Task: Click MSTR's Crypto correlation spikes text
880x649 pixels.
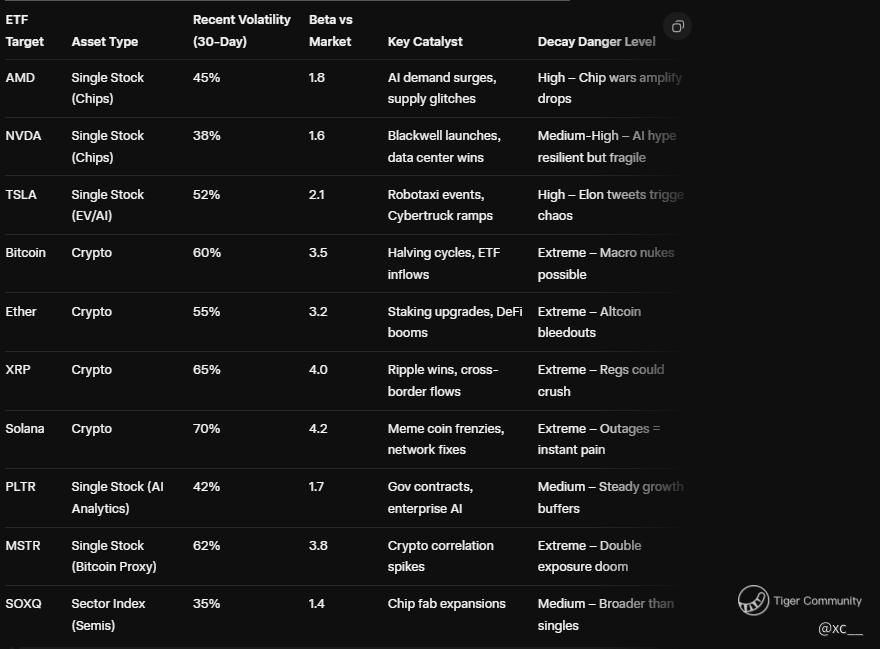Action: pos(440,556)
